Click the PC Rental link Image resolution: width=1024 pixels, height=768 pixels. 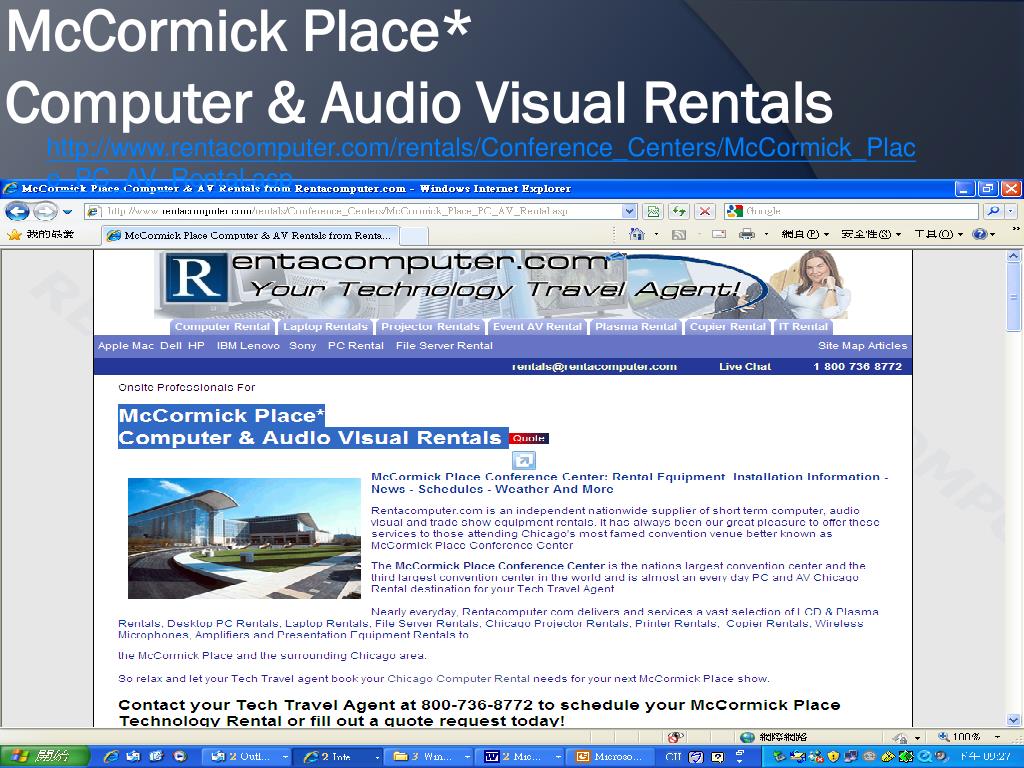(355, 345)
